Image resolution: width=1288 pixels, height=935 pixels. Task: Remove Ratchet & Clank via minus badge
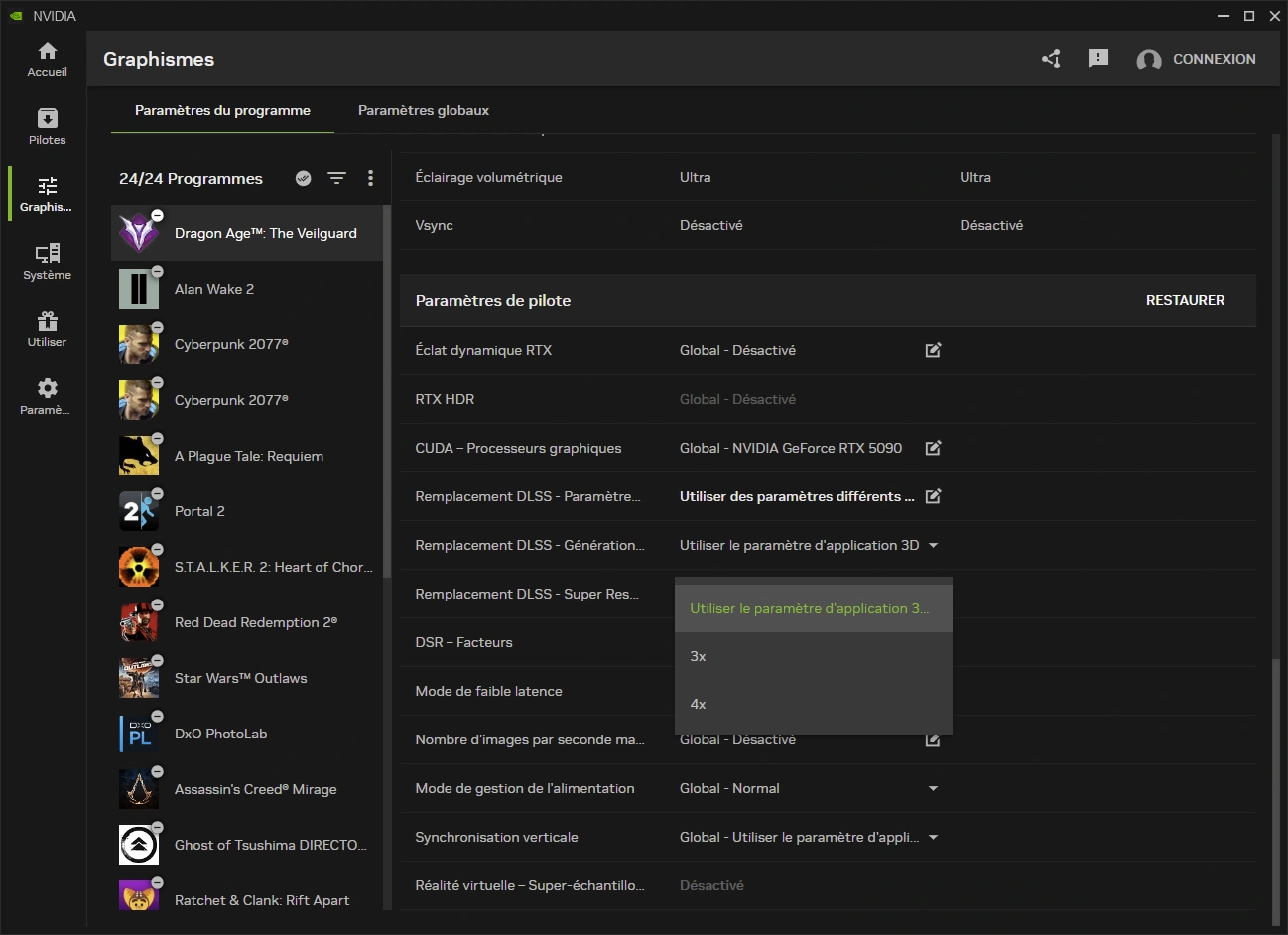(157, 882)
